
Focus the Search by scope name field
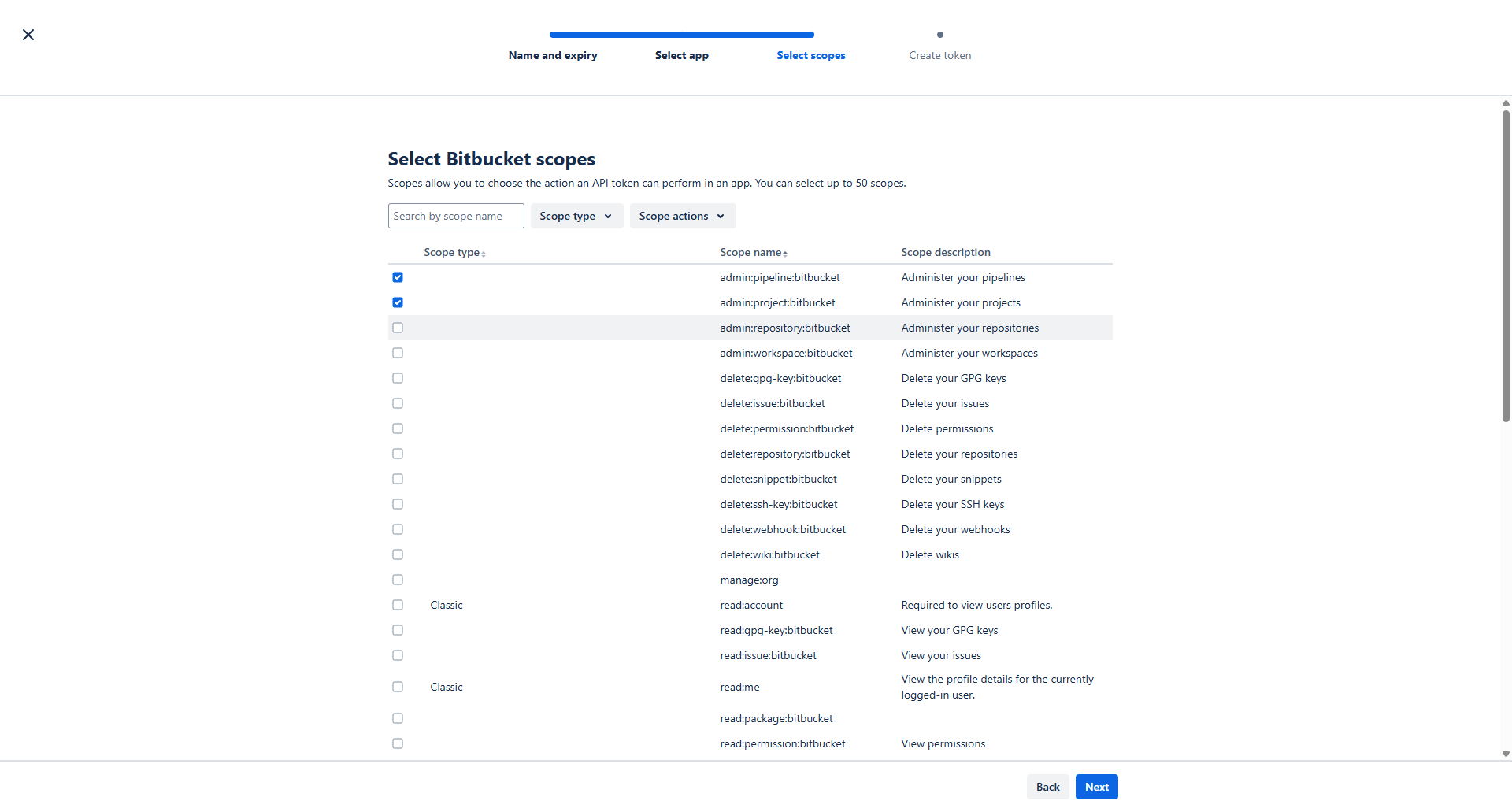[456, 216]
